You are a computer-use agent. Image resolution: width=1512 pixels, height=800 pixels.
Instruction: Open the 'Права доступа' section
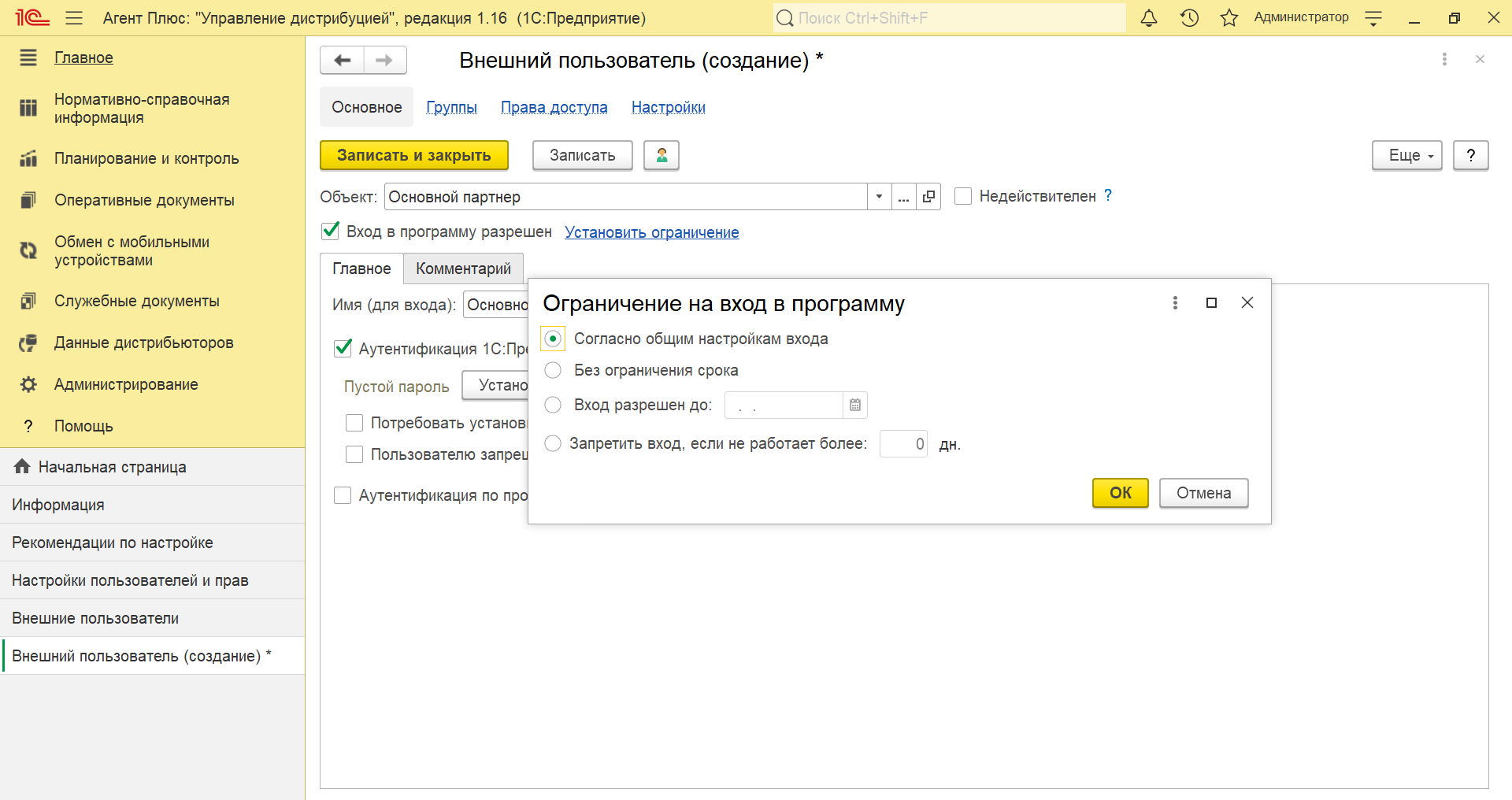click(x=554, y=107)
